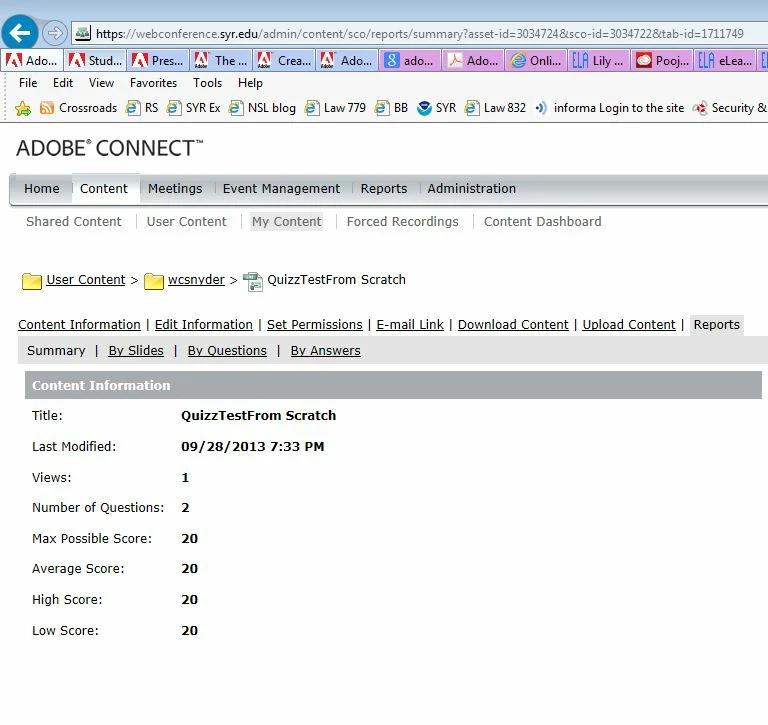This screenshot has width=768, height=725.
Task: Open the RS bookmark
Action: (142, 108)
